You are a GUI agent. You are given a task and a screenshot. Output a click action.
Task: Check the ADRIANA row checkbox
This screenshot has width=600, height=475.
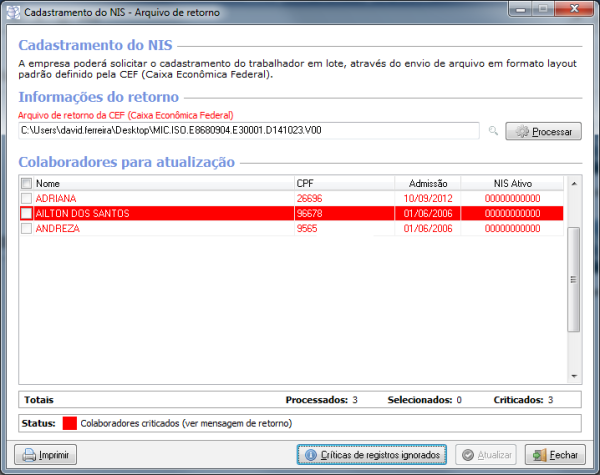(27, 198)
